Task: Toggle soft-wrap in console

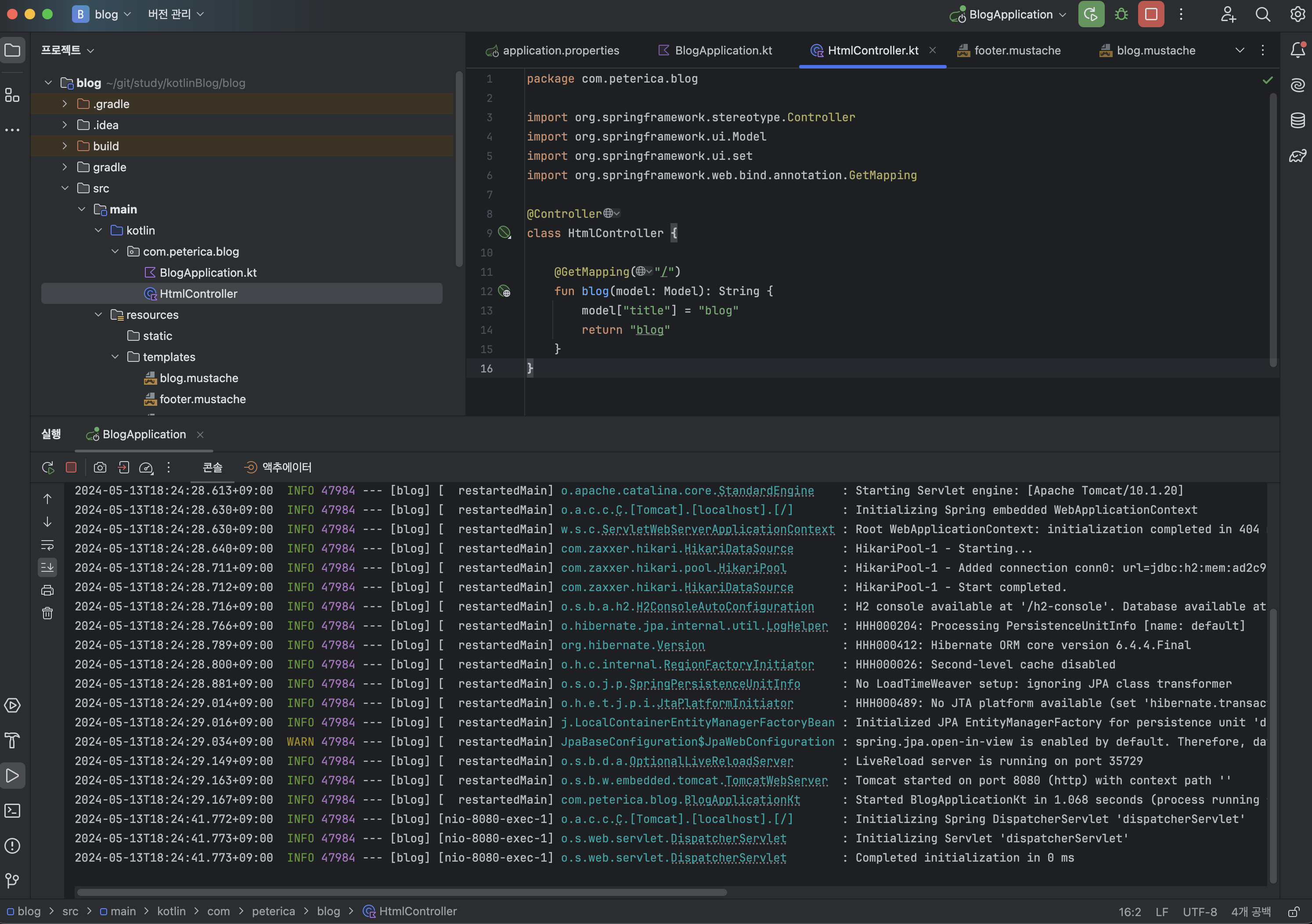Action: point(47,545)
